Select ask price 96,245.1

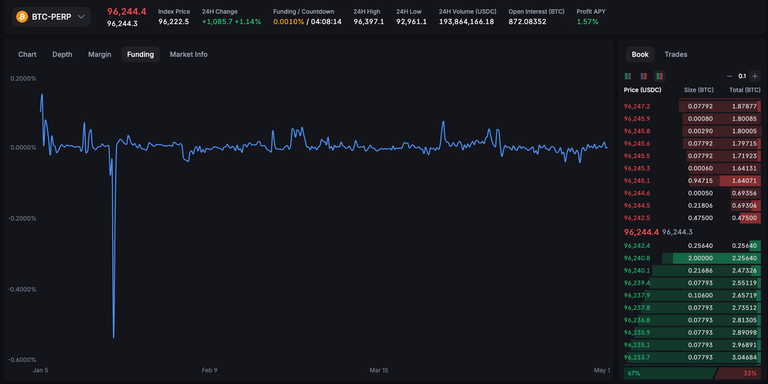click(637, 181)
